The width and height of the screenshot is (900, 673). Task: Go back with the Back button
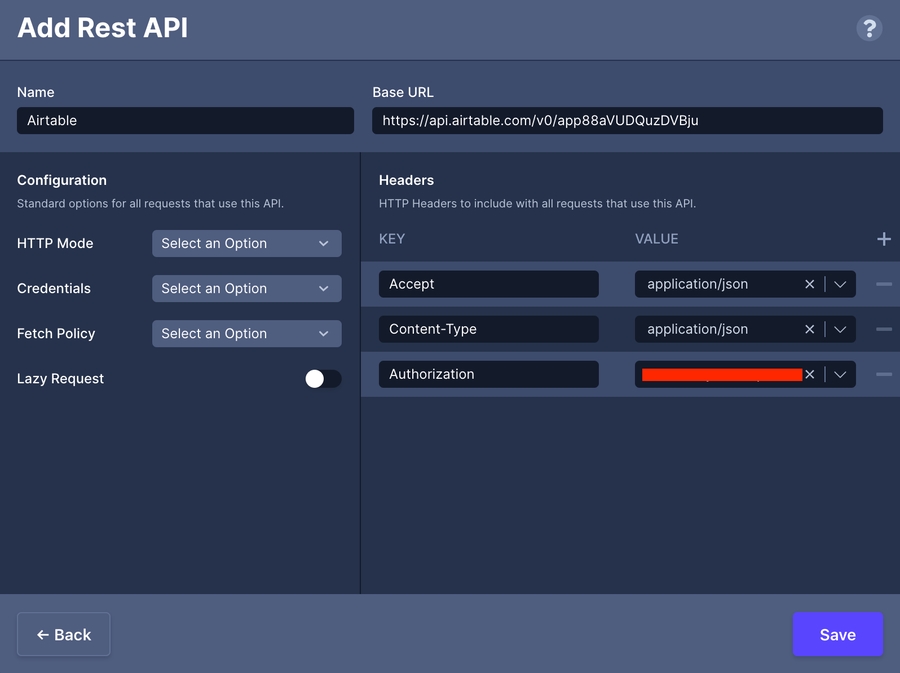coord(64,634)
